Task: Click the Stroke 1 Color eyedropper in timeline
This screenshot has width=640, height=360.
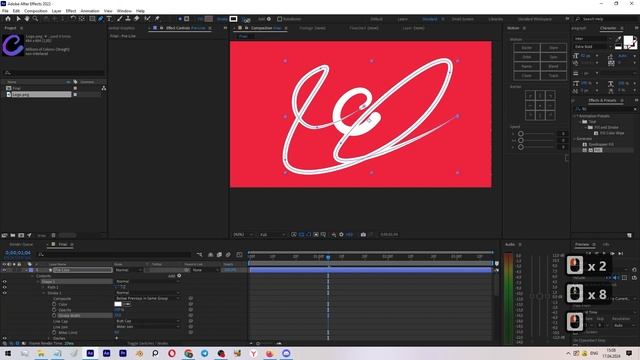Action: pyautogui.click(x=127, y=304)
